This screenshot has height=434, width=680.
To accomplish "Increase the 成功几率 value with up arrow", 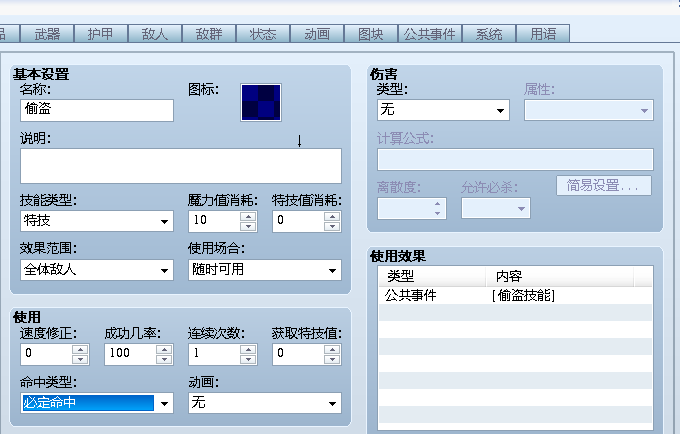I will tap(164, 349).
